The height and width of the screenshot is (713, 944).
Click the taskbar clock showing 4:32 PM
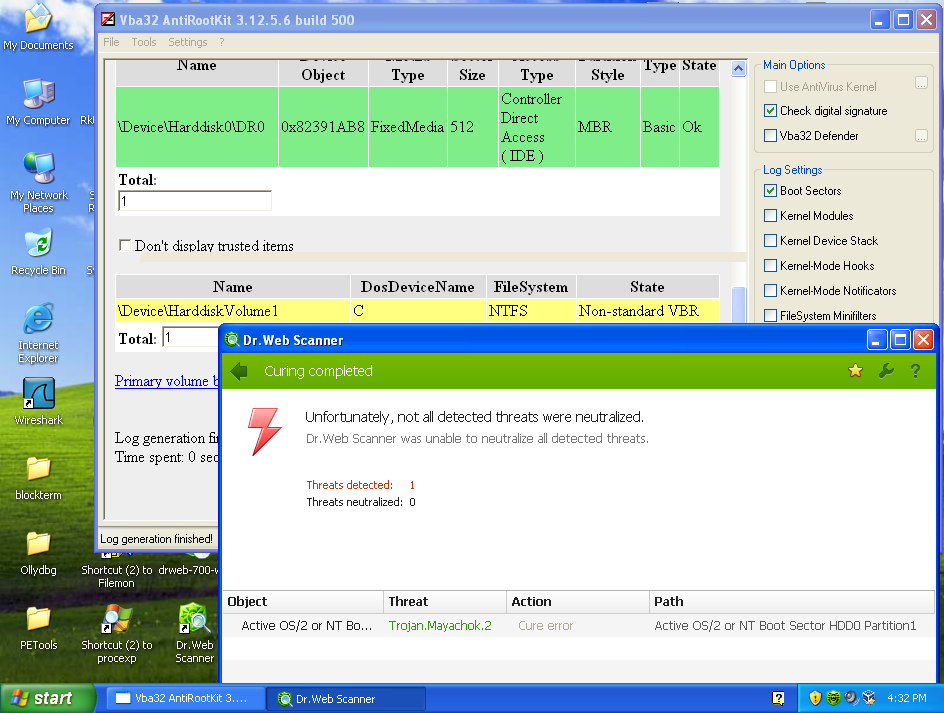907,698
